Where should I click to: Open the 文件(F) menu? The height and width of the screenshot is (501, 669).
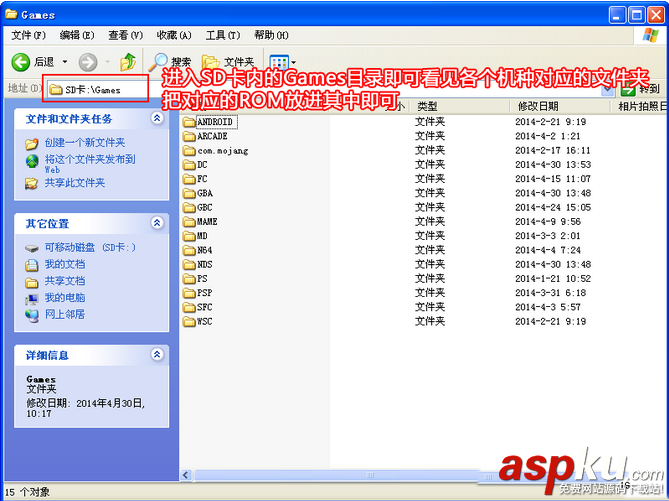click(x=28, y=35)
